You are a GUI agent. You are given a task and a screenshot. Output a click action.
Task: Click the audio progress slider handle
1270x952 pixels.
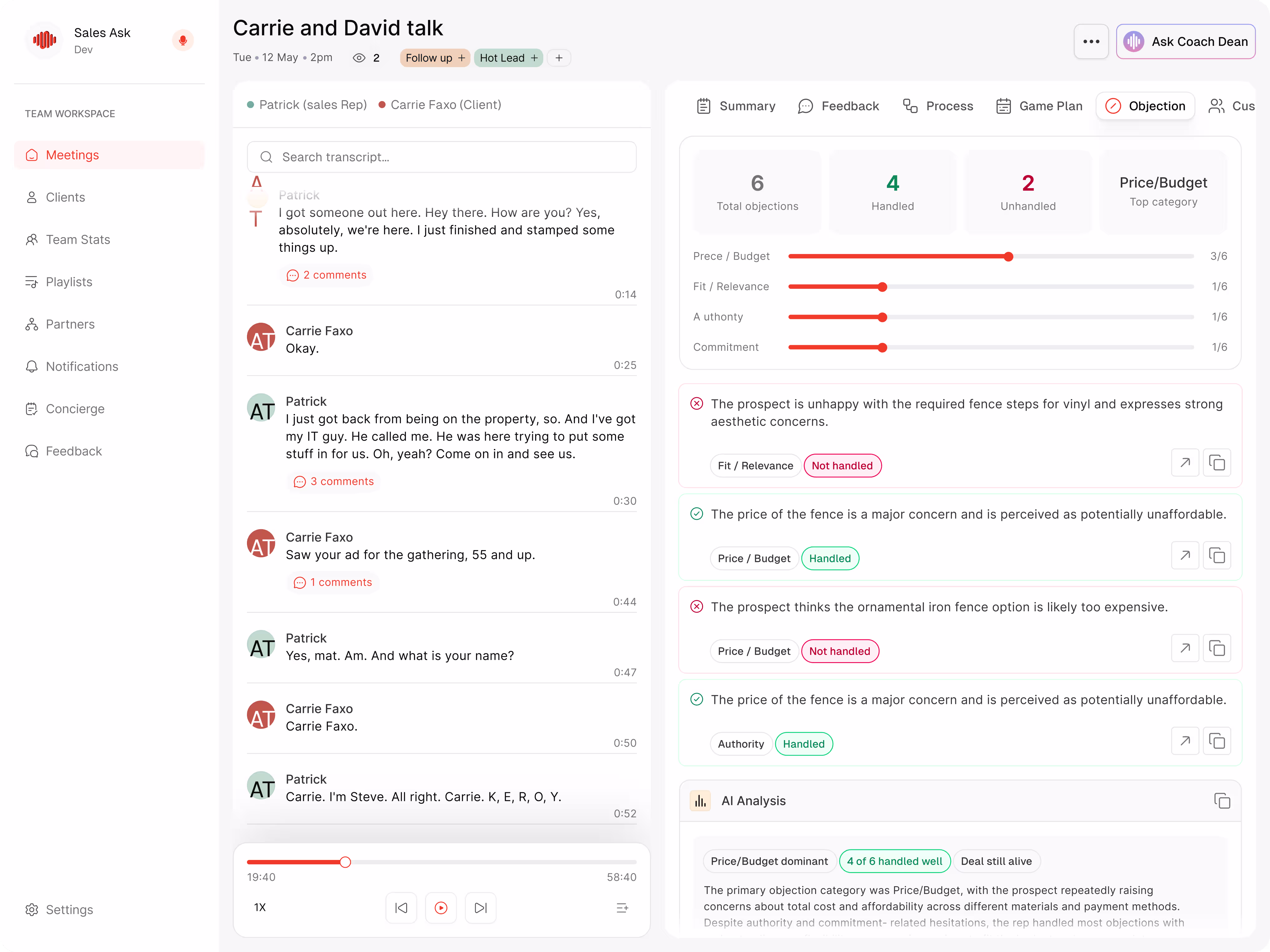coord(345,861)
